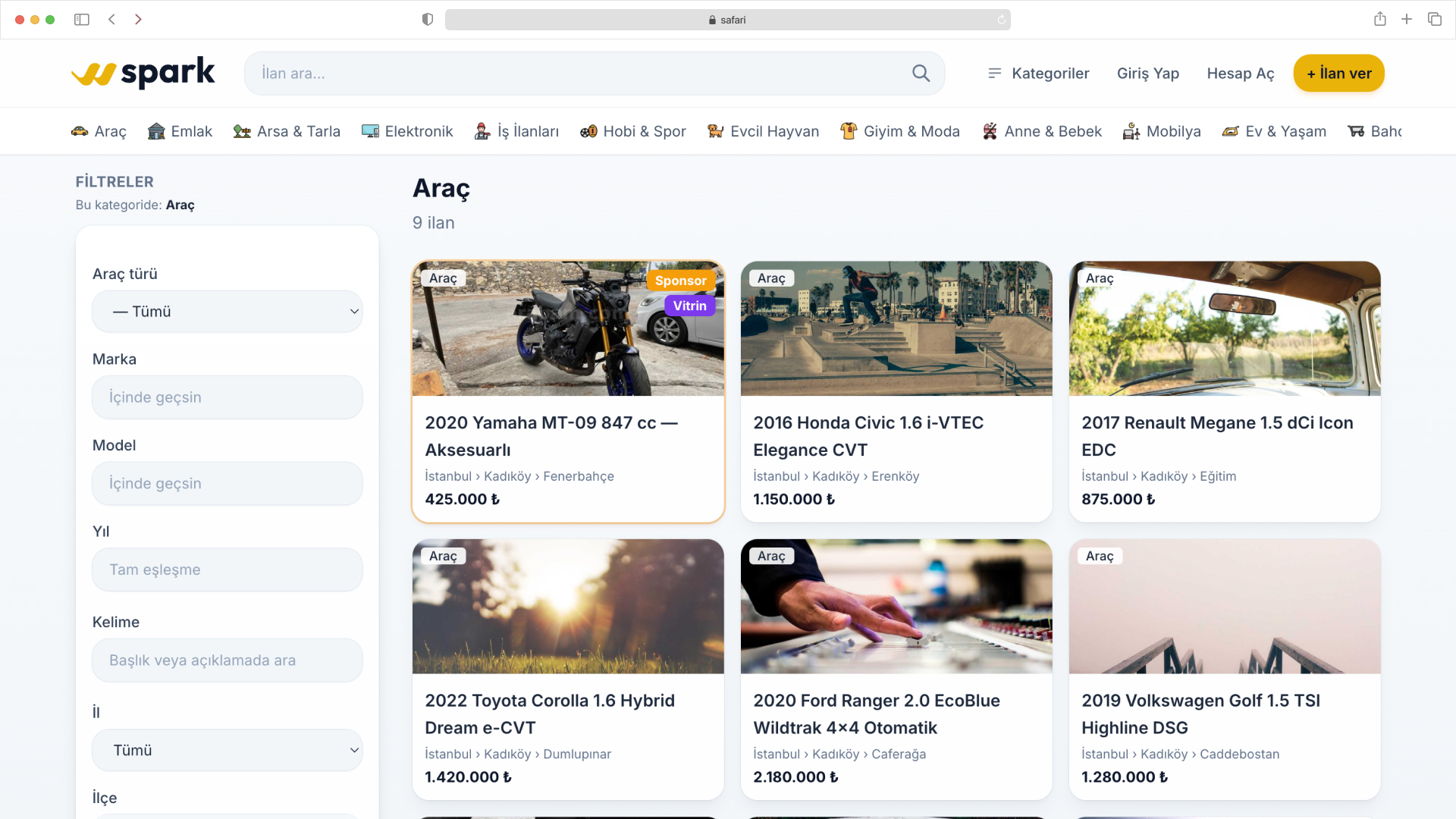The width and height of the screenshot is (1456, 819).
Task: Open the Araç category tab
Action: coord(99,131)
